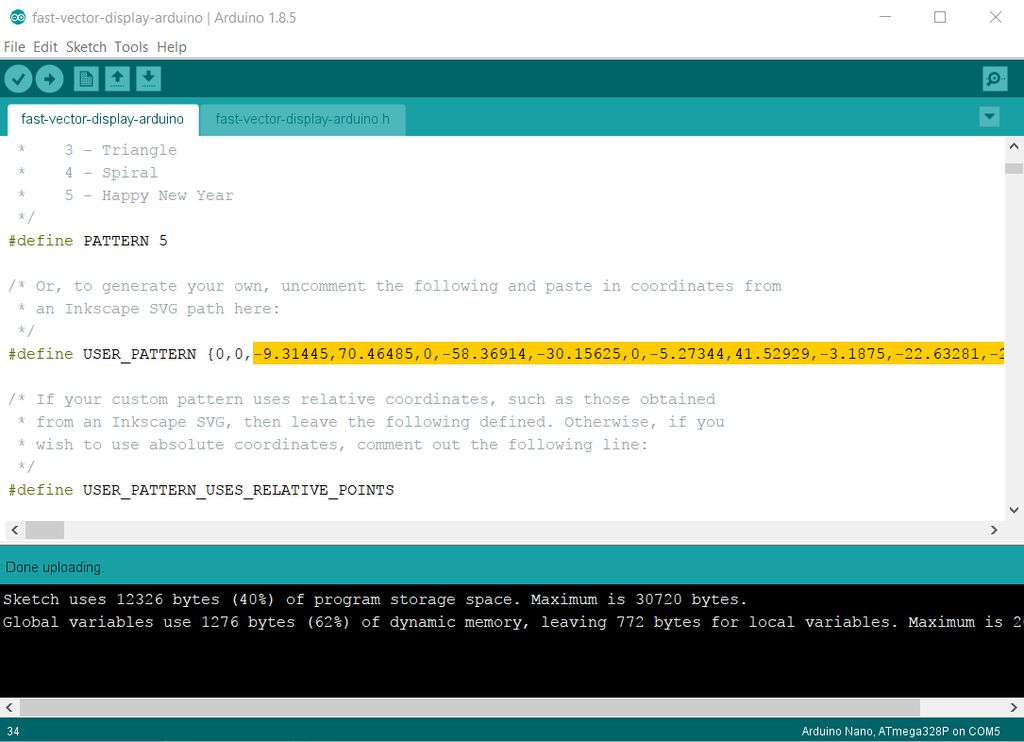Click the console scroll left arrow

click(9, 707)
